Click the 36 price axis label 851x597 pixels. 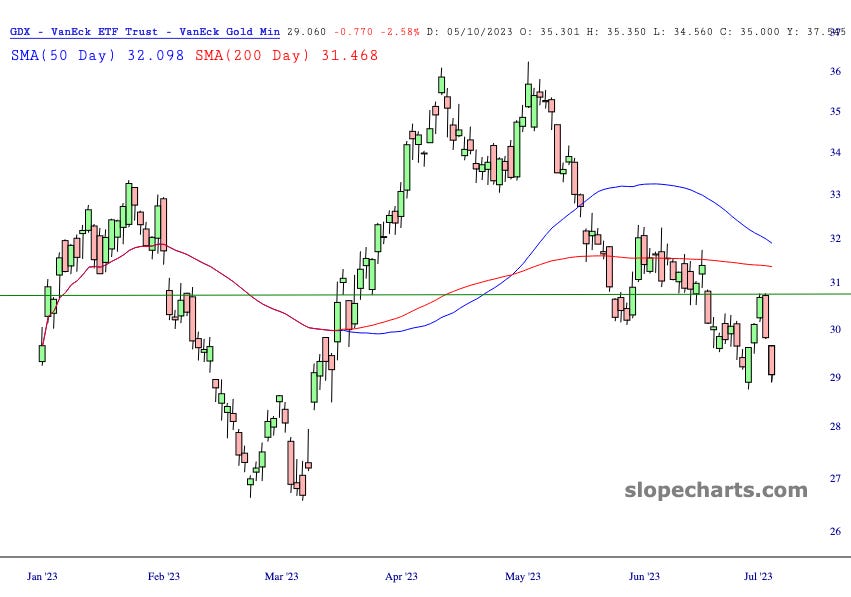point(835,71)
